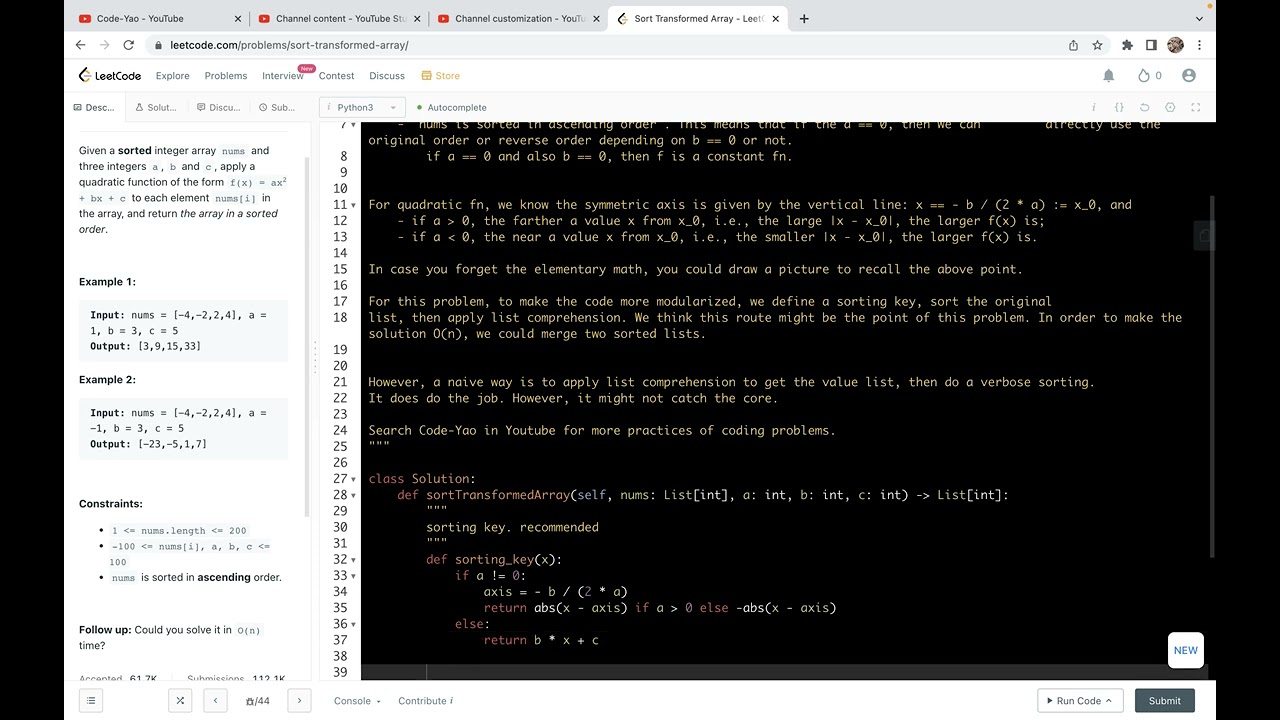Open the user profile avatar menu
This screenshot has width=1280, height=720.
click(1189, 76)
